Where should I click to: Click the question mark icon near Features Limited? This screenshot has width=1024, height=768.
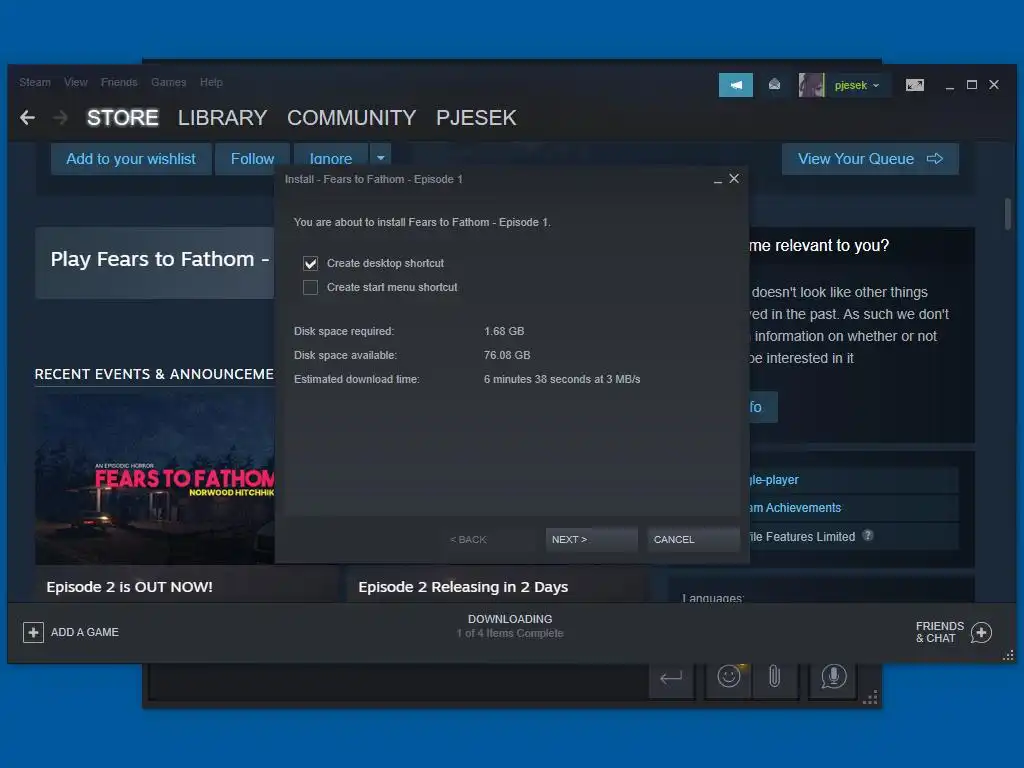tap(867, 536)
